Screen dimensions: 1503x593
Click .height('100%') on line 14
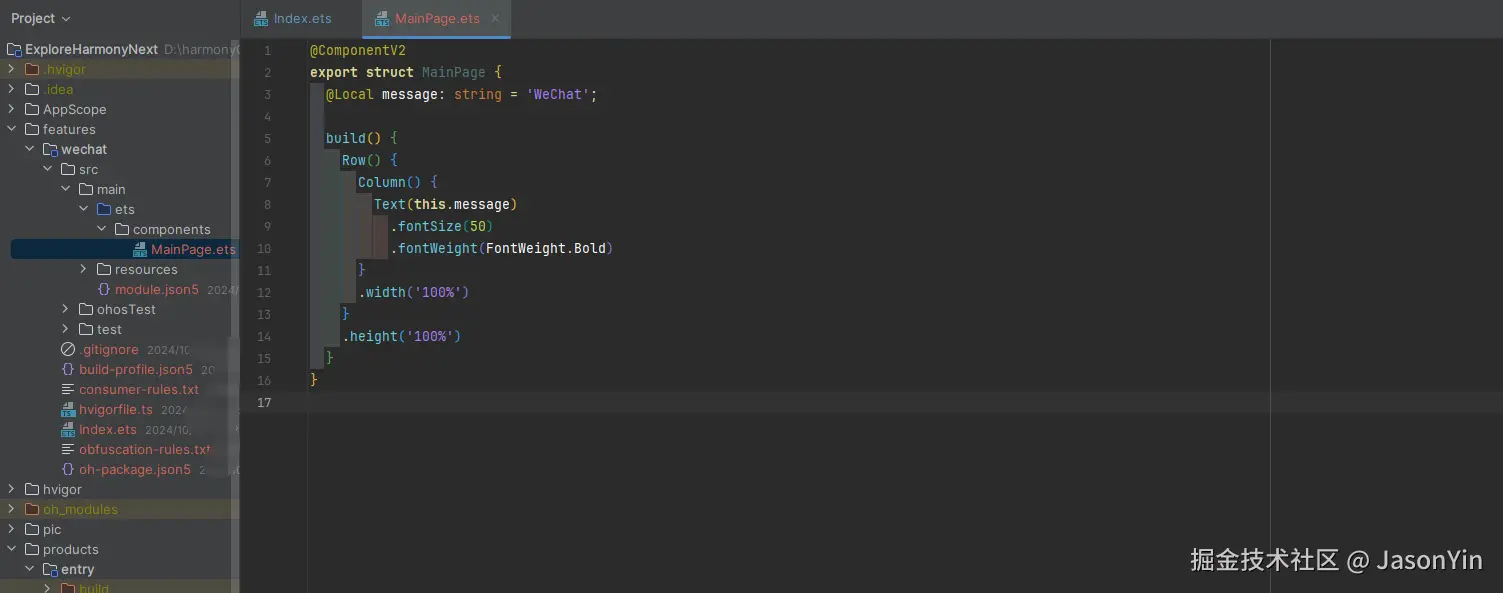(x=402, y=336)
